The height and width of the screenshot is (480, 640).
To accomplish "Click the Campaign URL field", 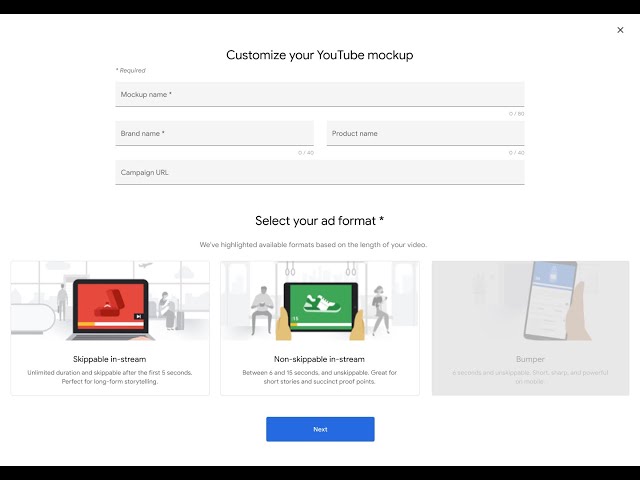I will [x=320, y=172].
